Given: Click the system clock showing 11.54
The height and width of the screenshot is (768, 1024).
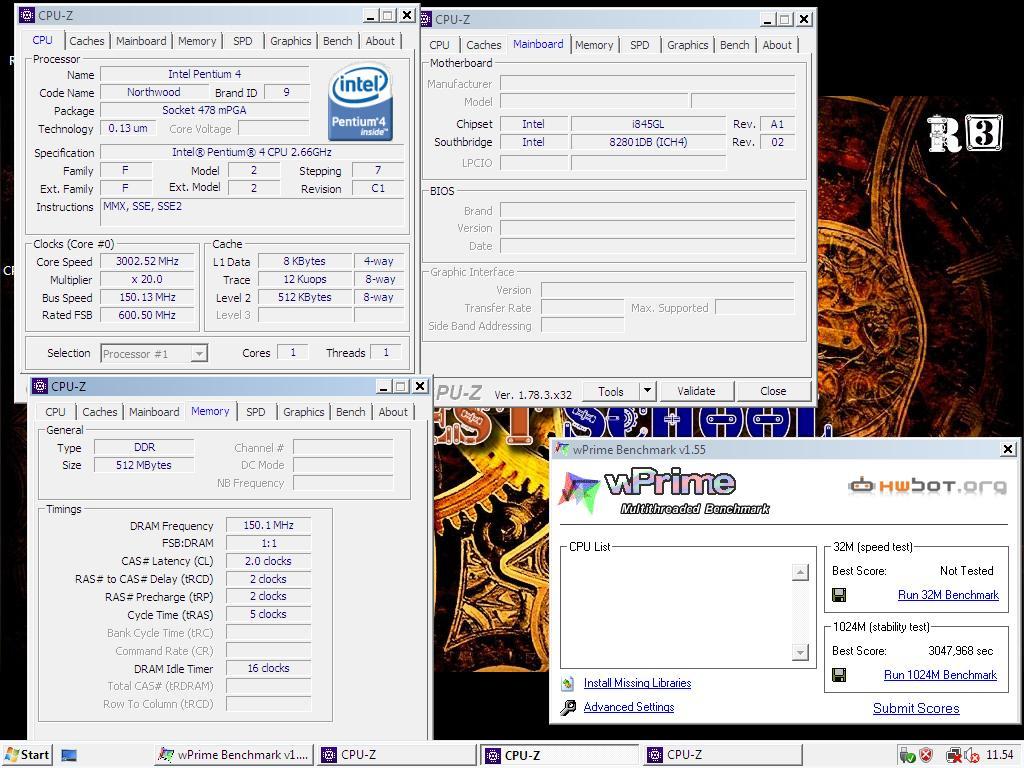Looking at the screenshot, I should (999, 755).
